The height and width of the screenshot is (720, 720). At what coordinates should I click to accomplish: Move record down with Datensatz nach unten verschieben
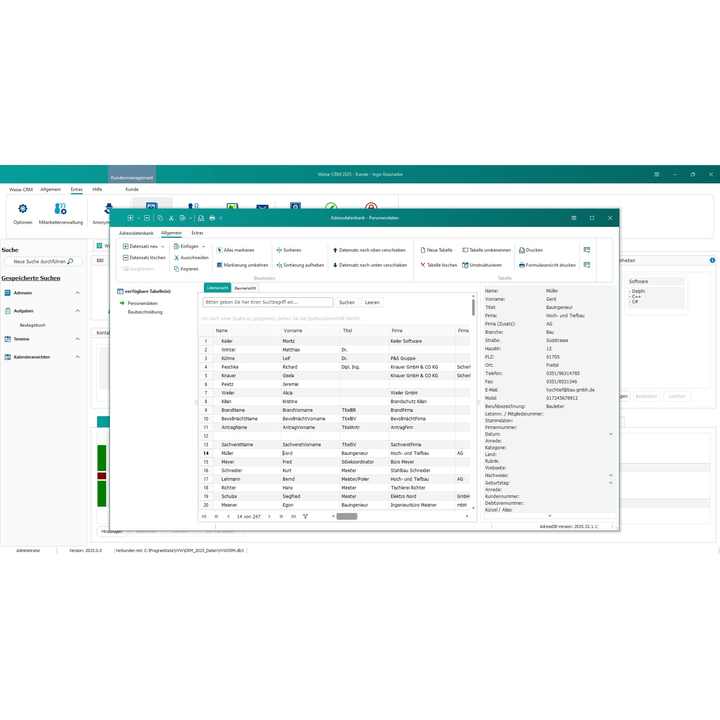tap(370, 265)
